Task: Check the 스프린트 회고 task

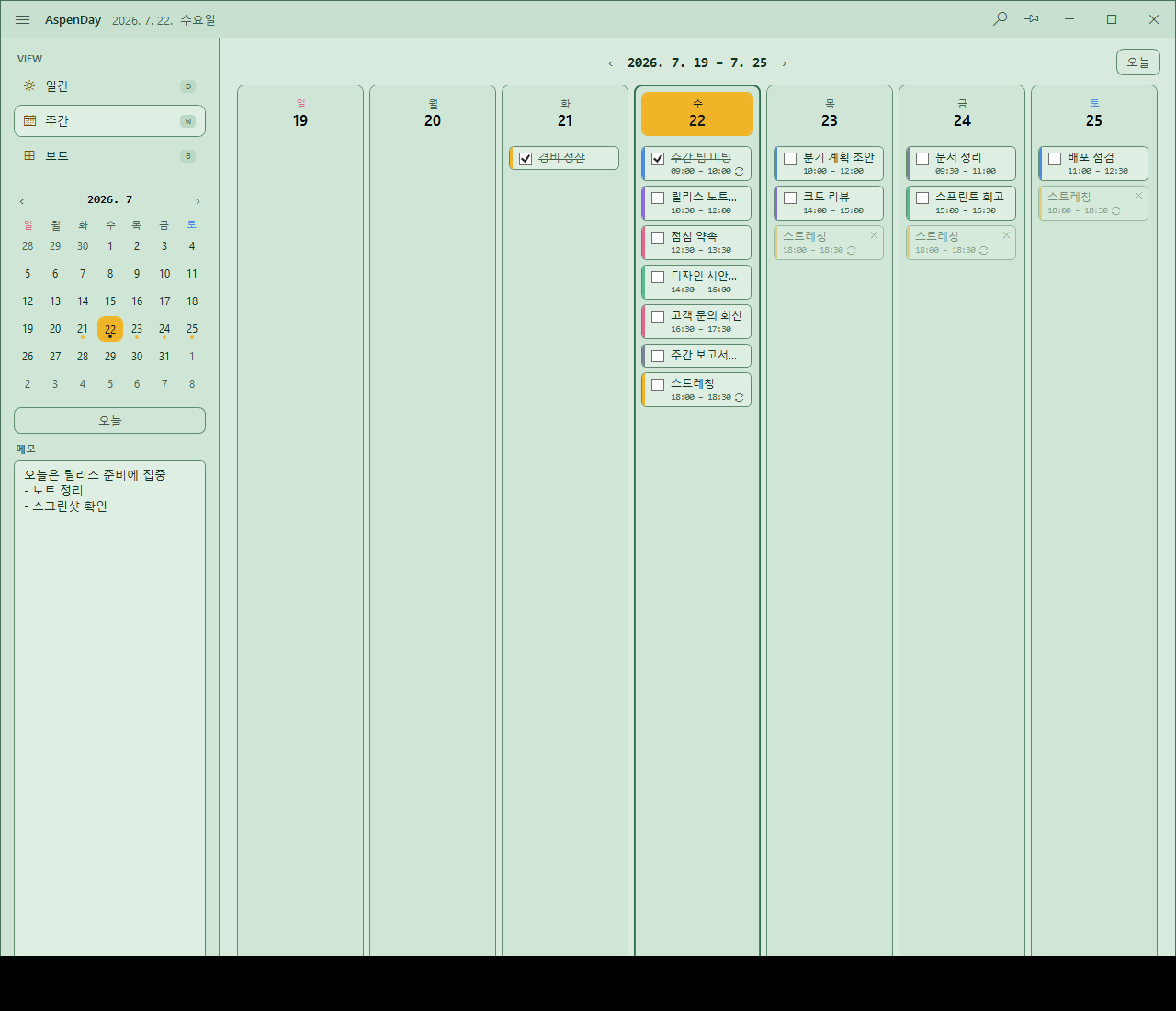Action: (x=922, y=198)
